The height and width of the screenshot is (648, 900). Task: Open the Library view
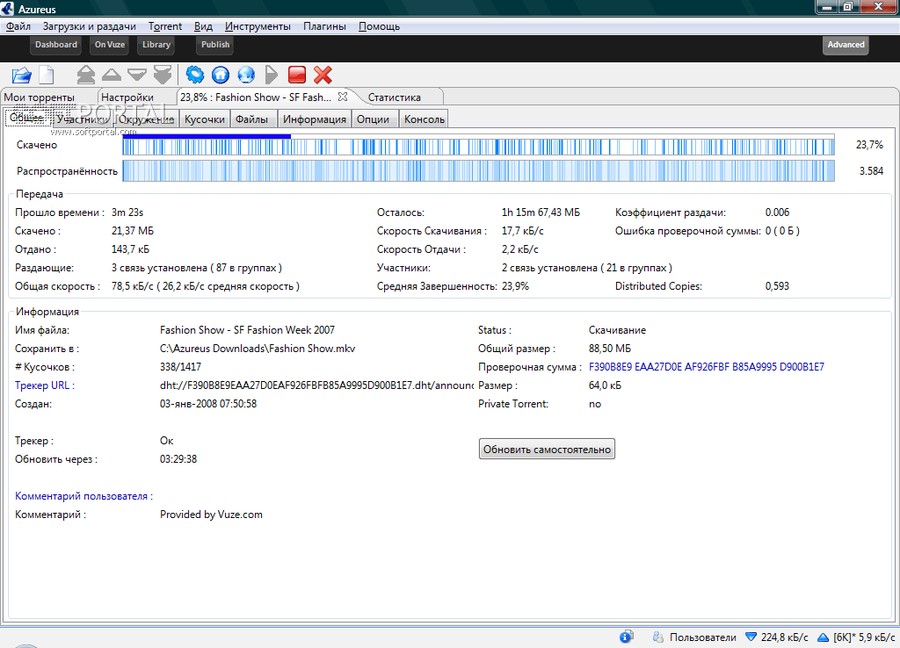pyautogui.click(x=156, y=45)
